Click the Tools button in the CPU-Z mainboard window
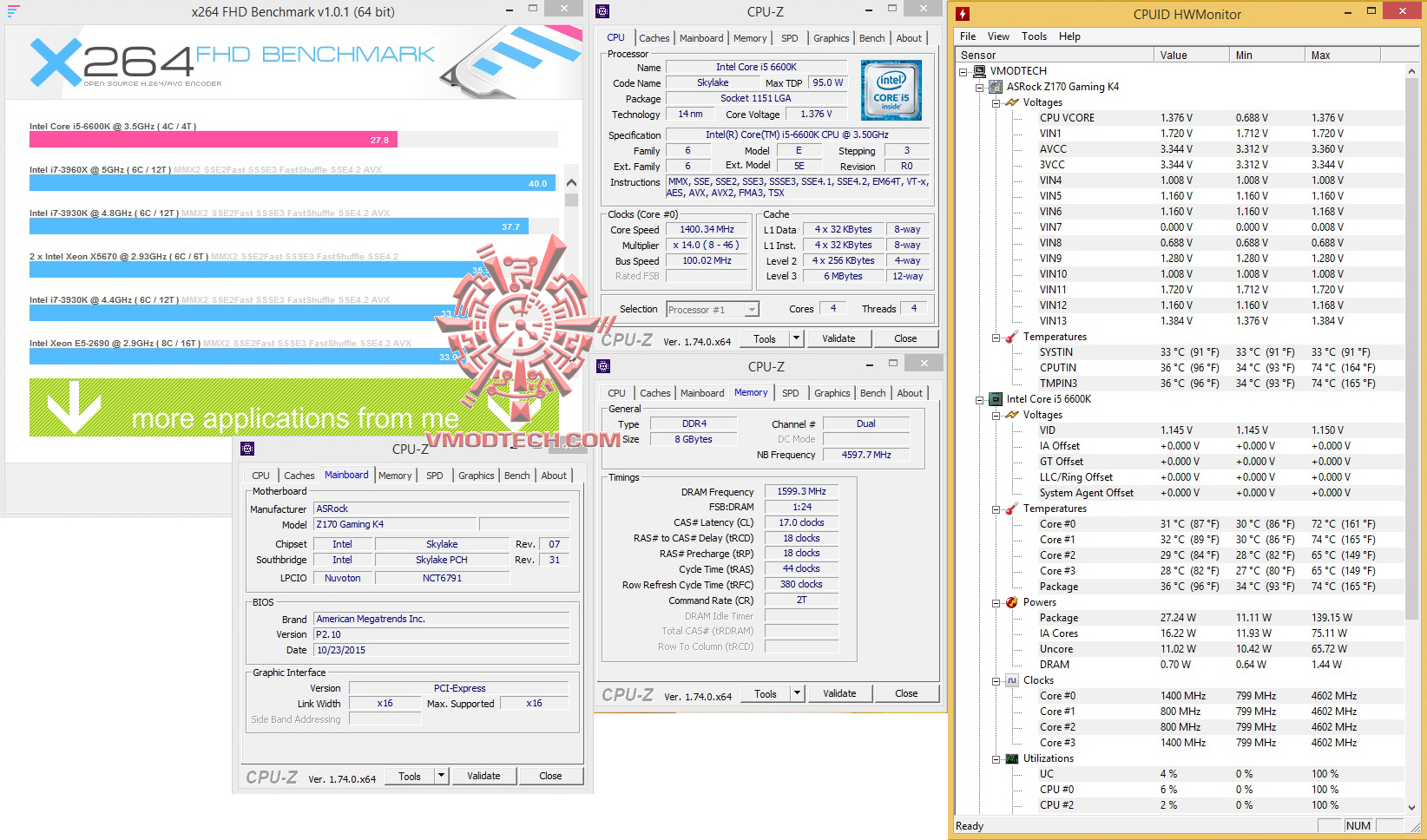This screenshot has width=1427, height=840. 410,776
